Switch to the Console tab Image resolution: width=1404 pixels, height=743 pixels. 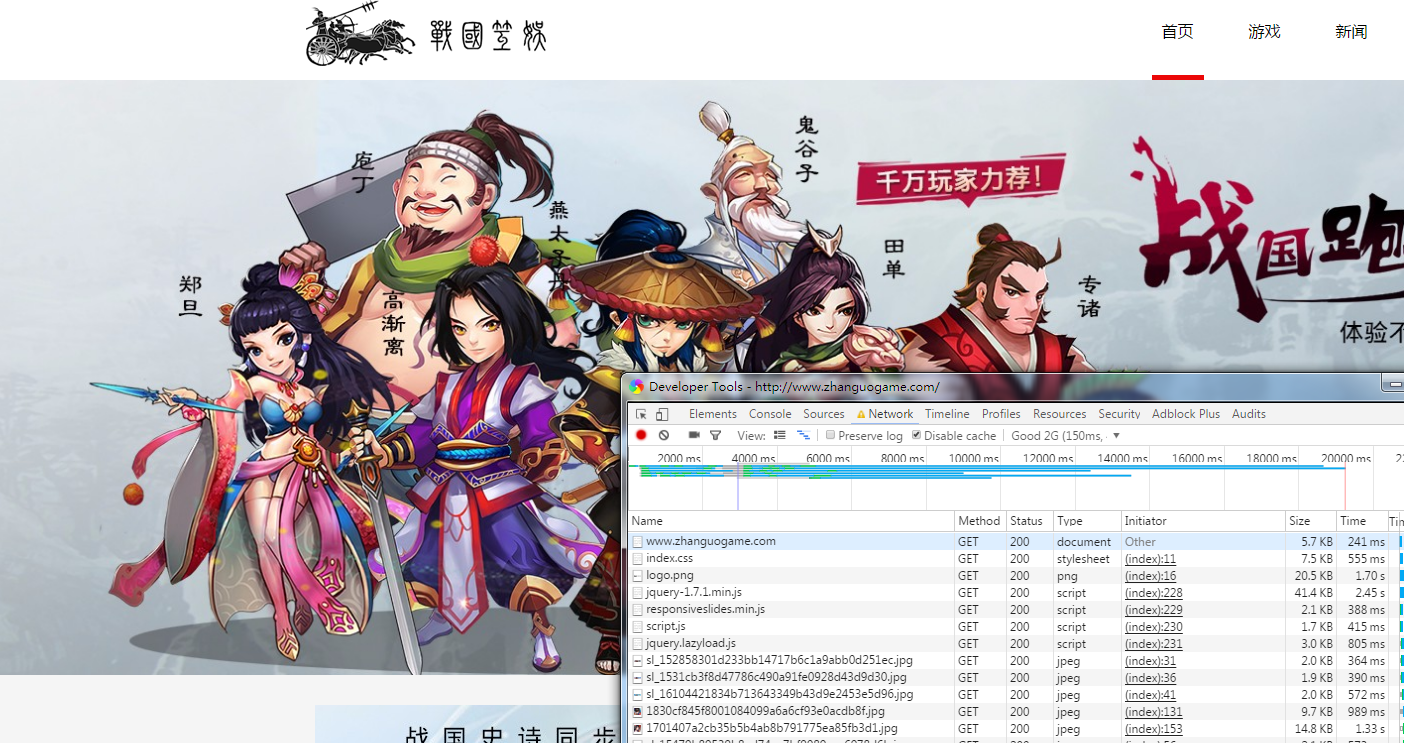(770, 414)
